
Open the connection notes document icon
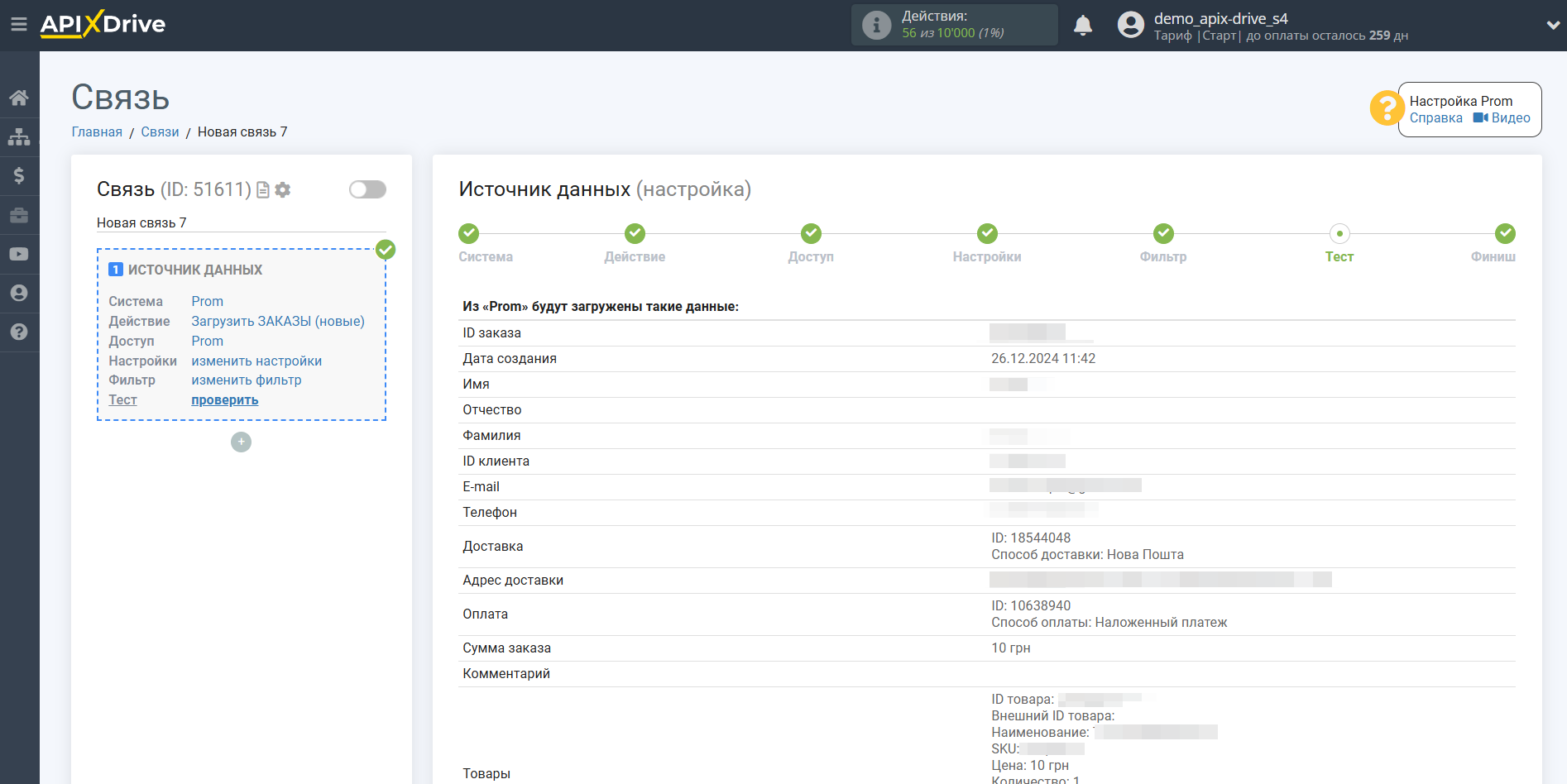coord(263,190)
